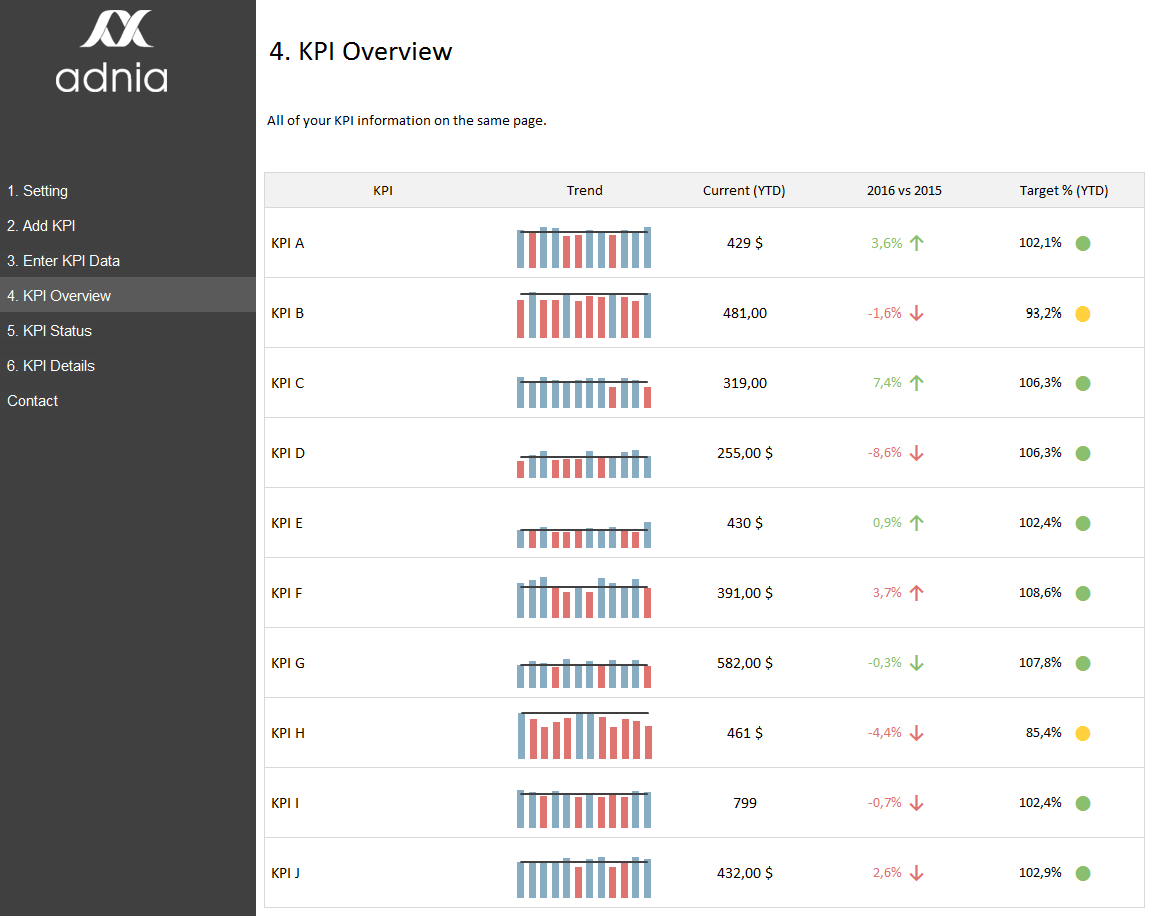
Task: Click red down arrow in KPI B row
Action: click(x=917, y=313)
